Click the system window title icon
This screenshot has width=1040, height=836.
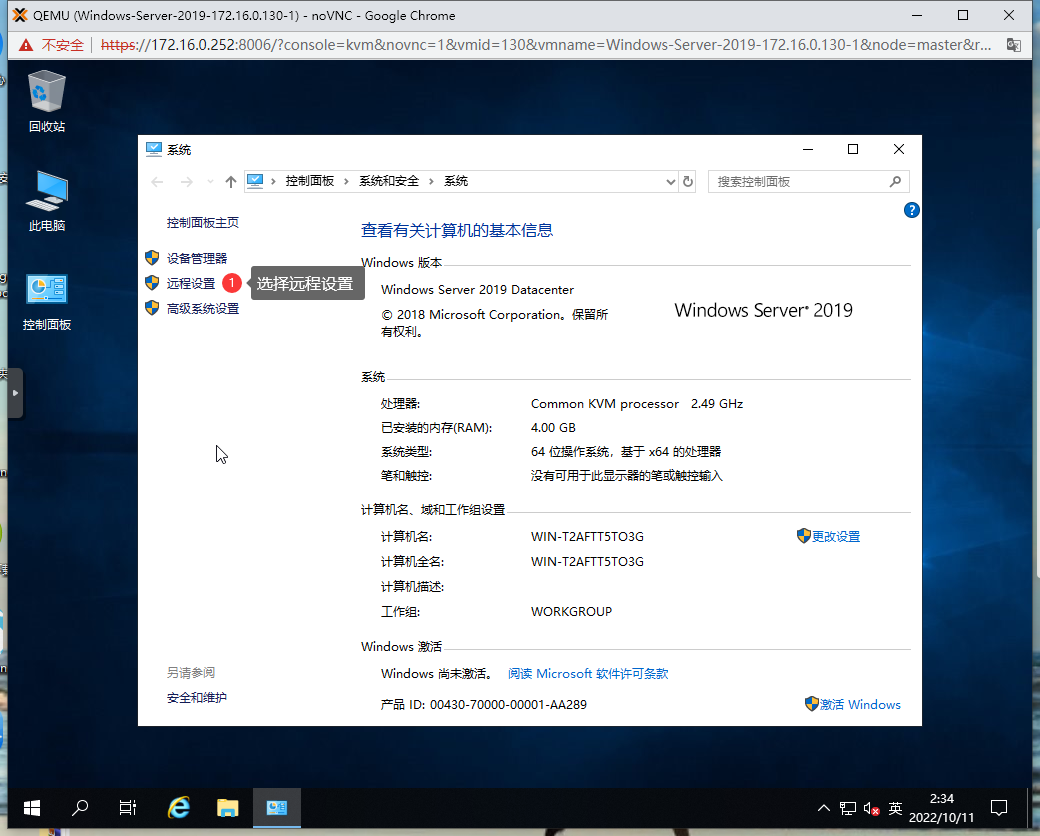tap(154, 149)
